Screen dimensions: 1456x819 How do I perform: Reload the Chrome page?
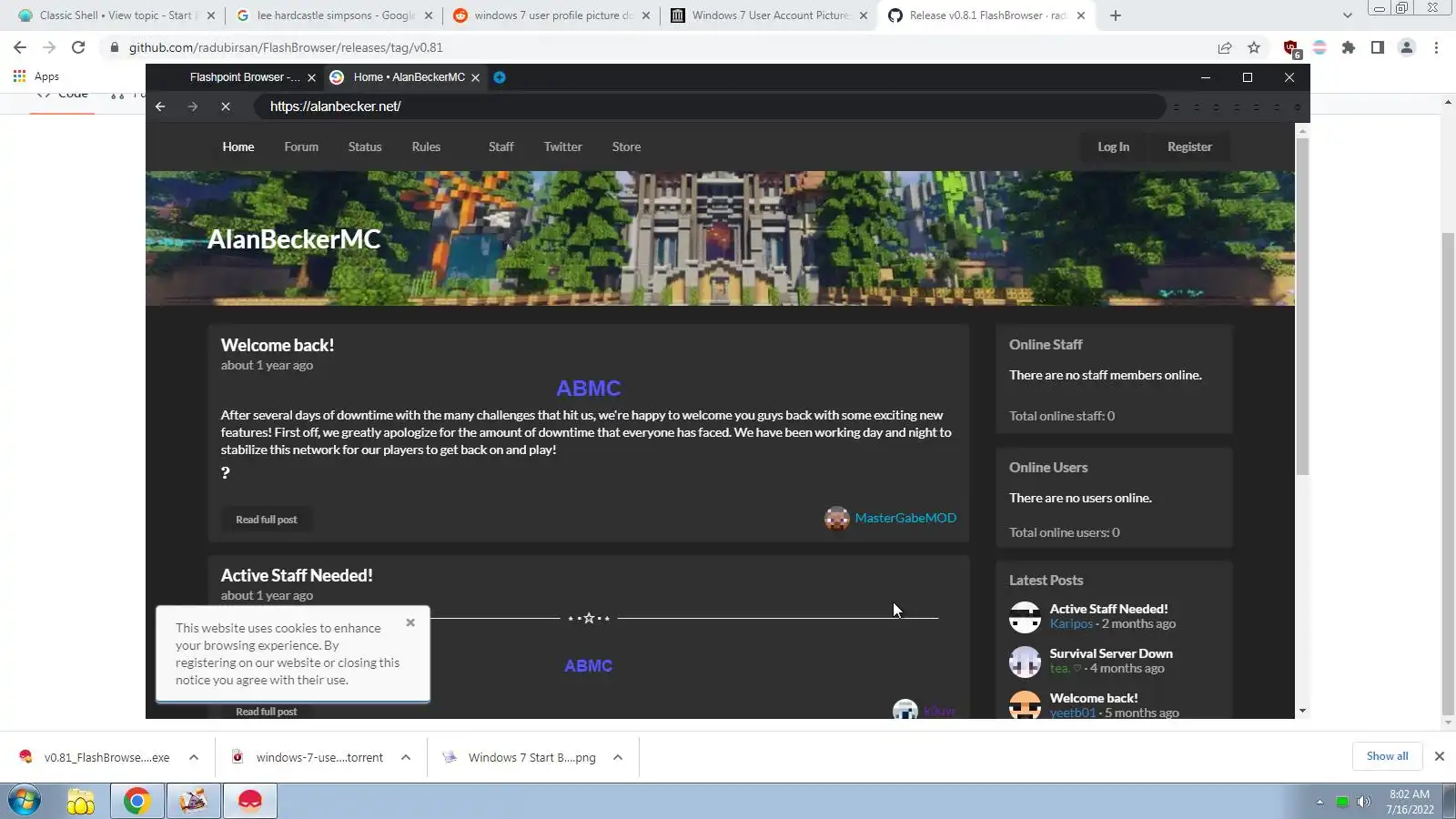[x=78, y=47]
